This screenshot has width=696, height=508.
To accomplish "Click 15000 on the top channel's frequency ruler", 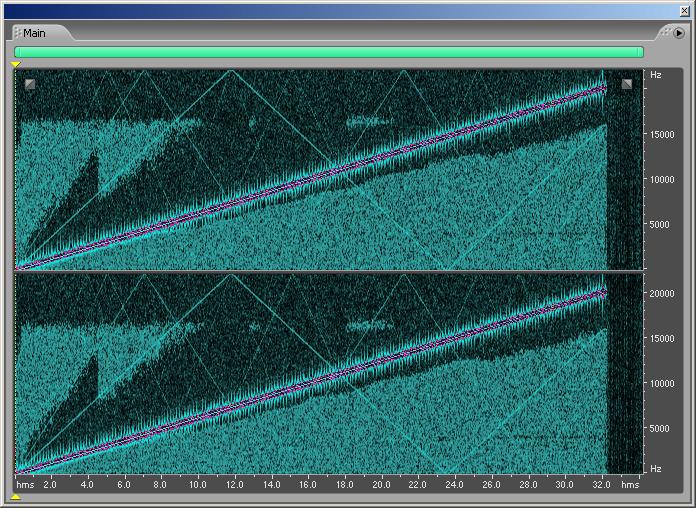I will 661,135.
